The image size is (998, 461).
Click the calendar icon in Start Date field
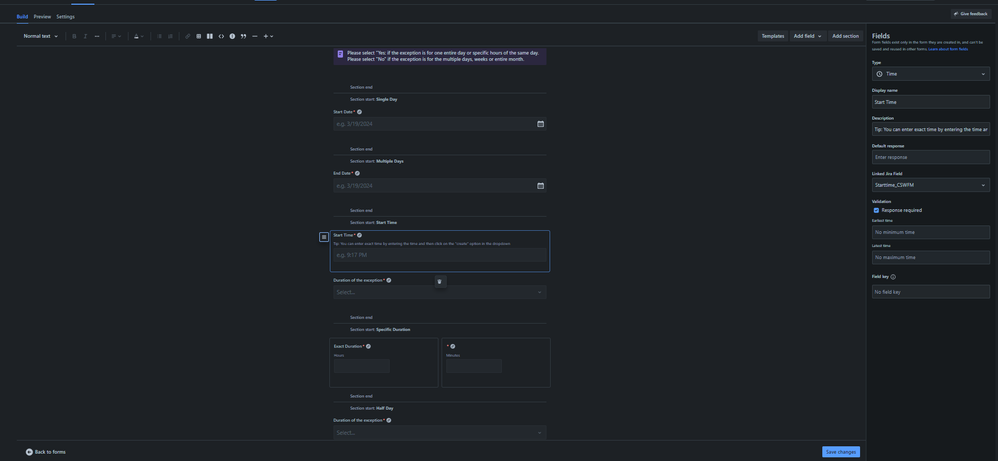point(540,124)
